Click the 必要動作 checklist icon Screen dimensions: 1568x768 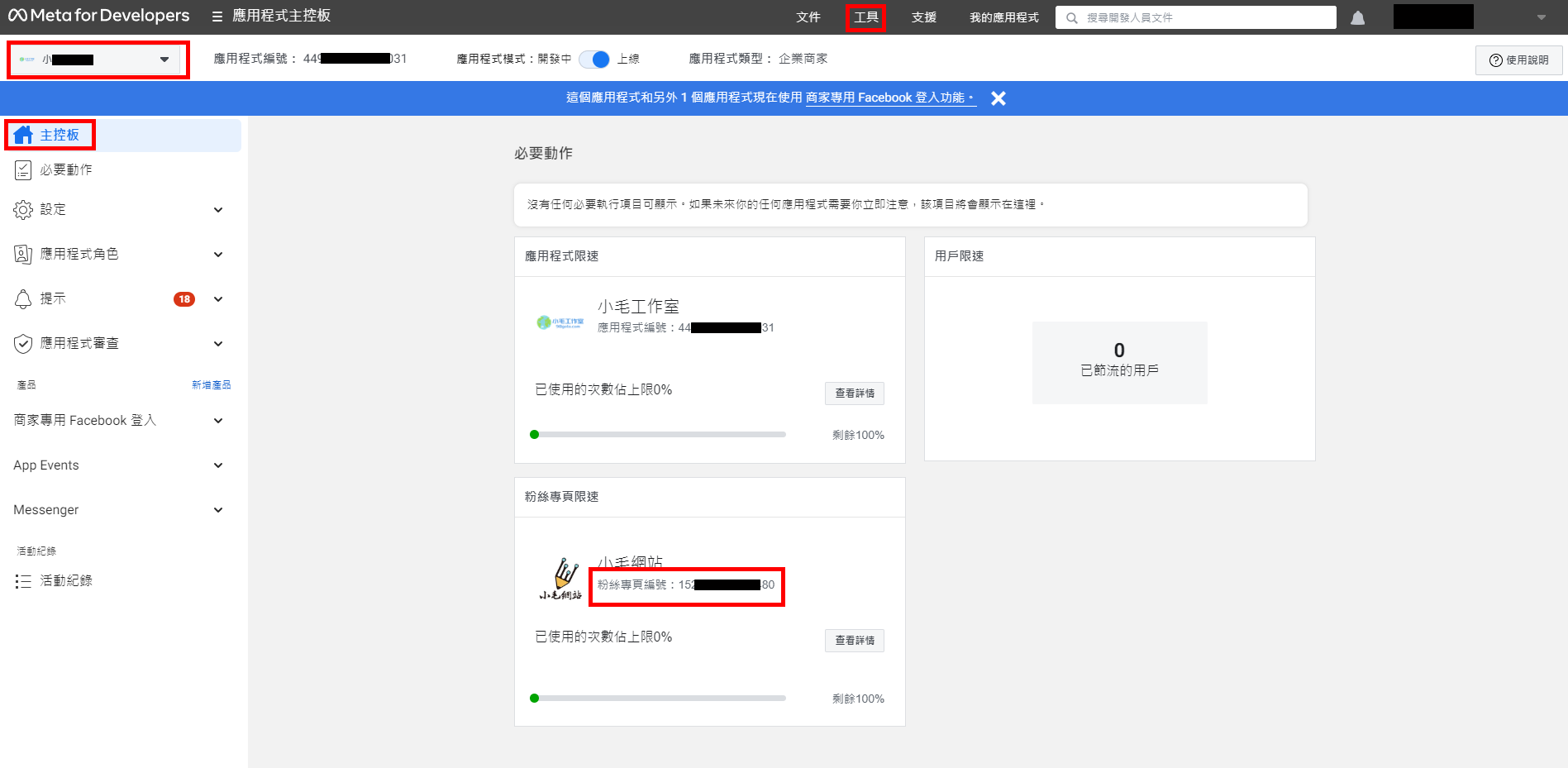(23, 169)
